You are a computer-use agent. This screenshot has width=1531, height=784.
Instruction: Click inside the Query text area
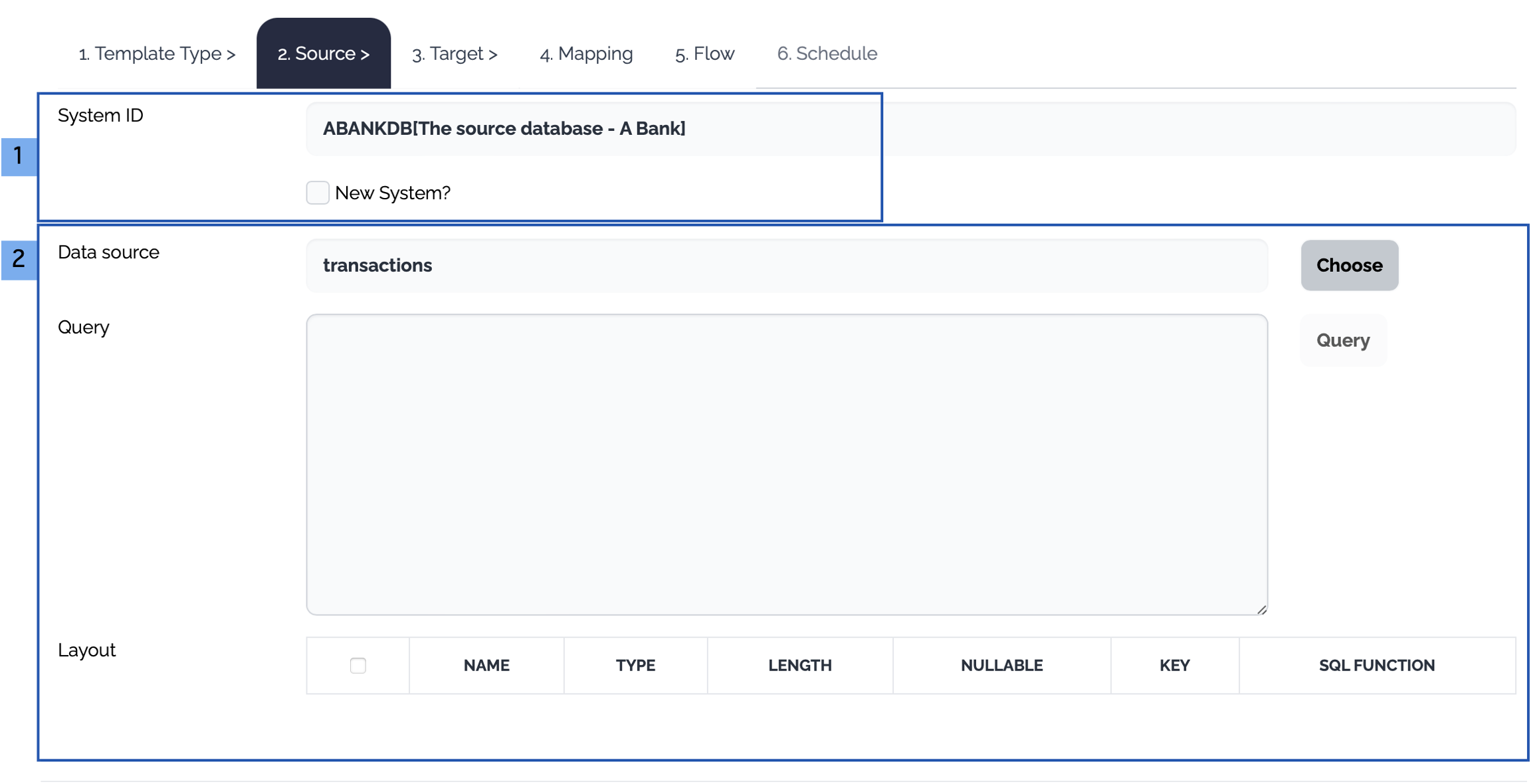(x=787, y=464)
